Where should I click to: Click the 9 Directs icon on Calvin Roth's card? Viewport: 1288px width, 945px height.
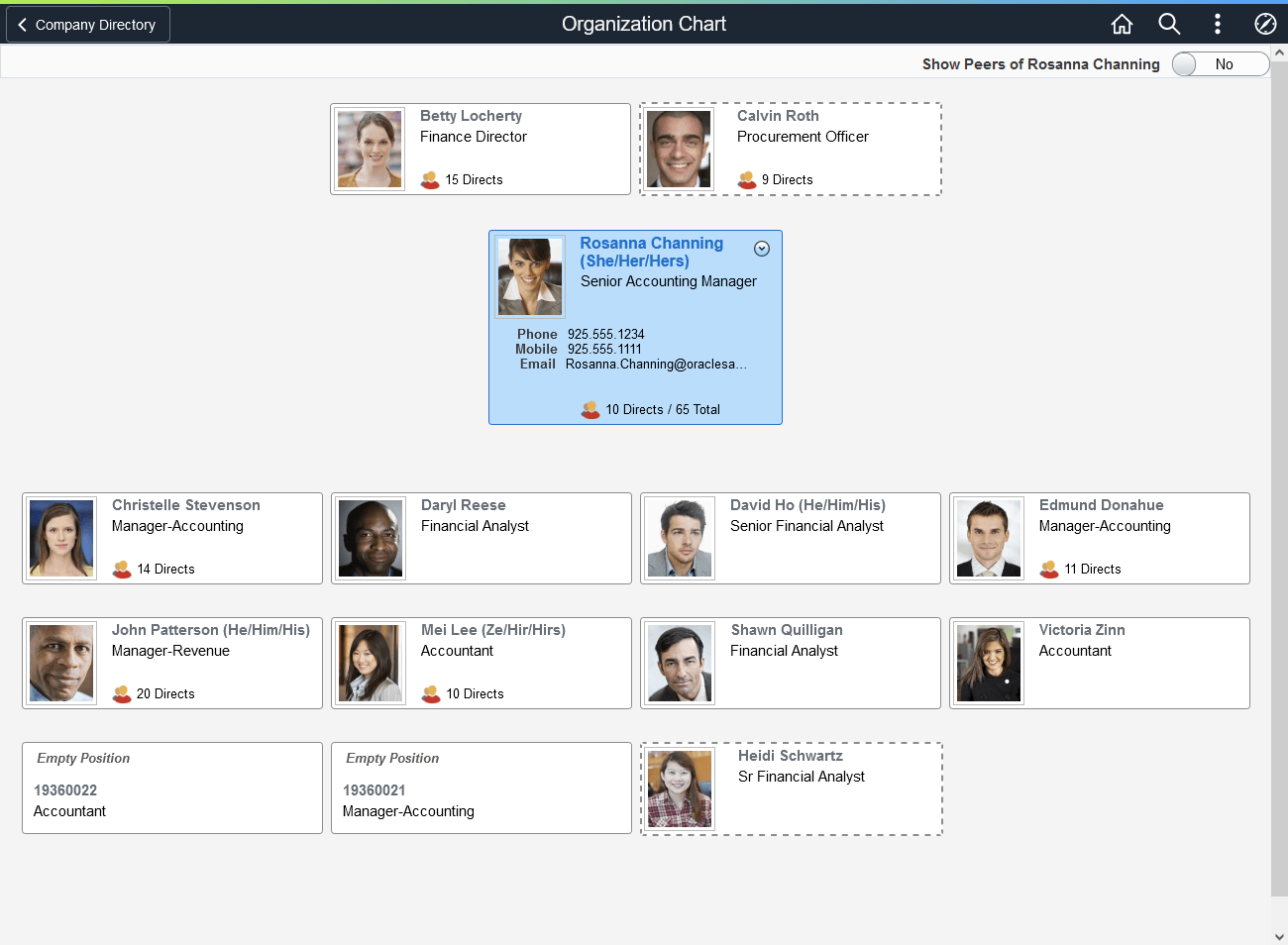(x=747, y=180)
